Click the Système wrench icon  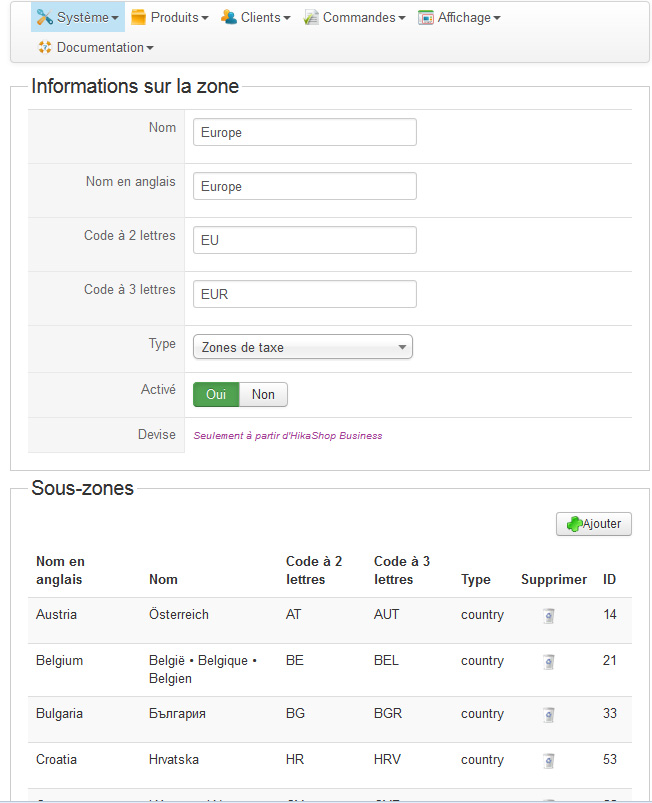pyautogui.click(x=44, y=17)
